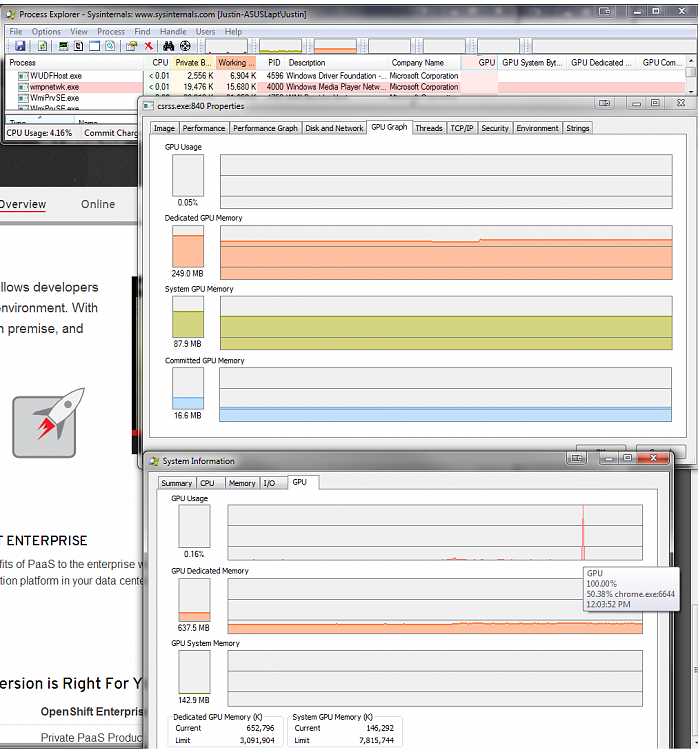Viewport: 698px width, 750px height.
Task: Click the System GPU Memory gauge showing 87.9 MB
Action: pos(188,317)
